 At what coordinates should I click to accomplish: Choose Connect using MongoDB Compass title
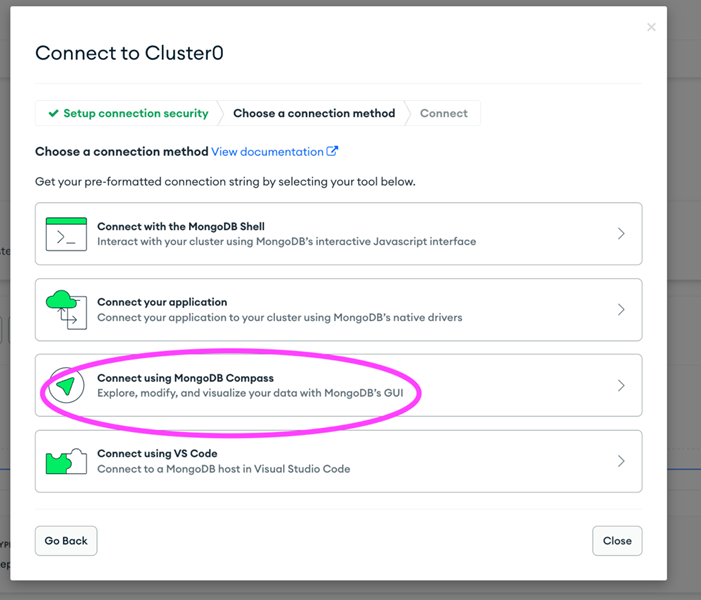[186, 378]
